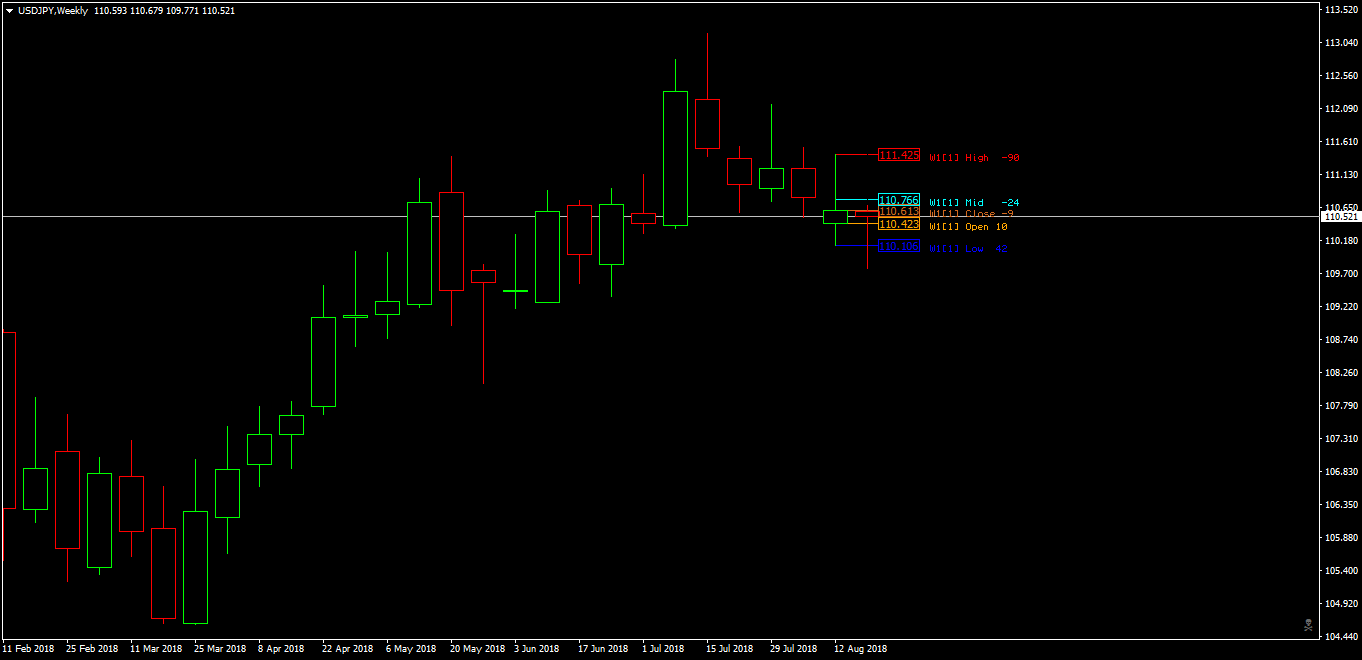Click the 22 Apr 2018 date label

(348, 649)
